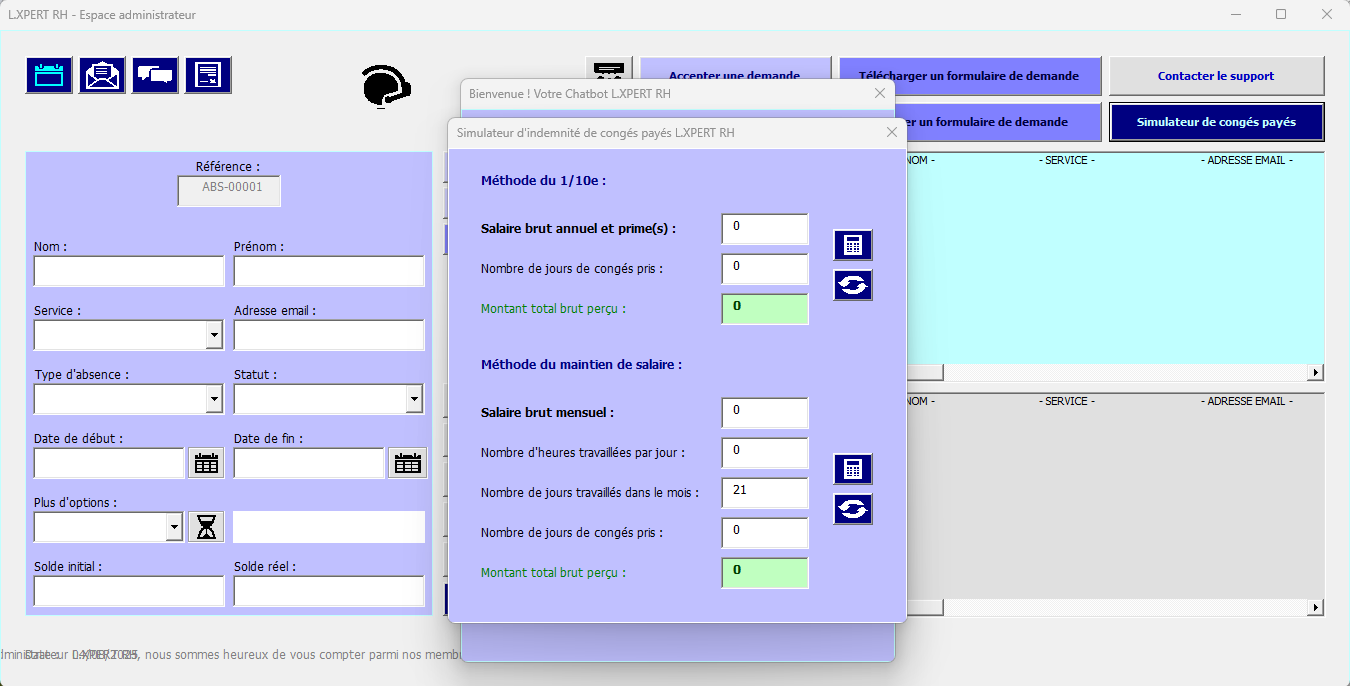1350x686 pixels.
Task: Click the Salaire brut annuel et prime(s) field
Action: [x=765, y=229]
